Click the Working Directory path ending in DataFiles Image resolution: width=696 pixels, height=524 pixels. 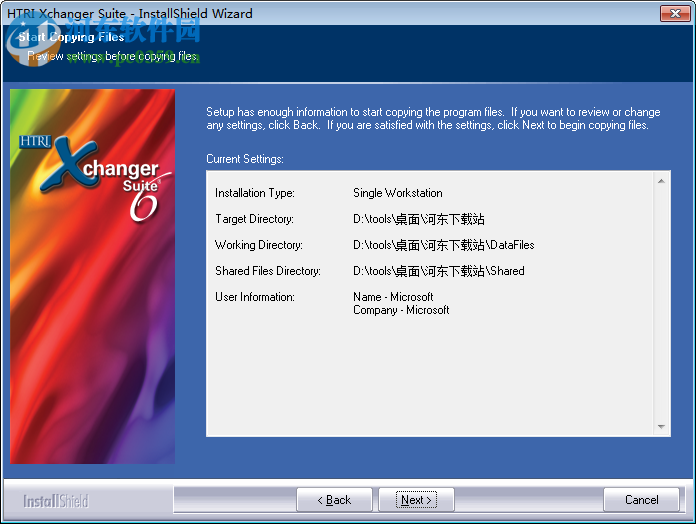coord(443,245)
